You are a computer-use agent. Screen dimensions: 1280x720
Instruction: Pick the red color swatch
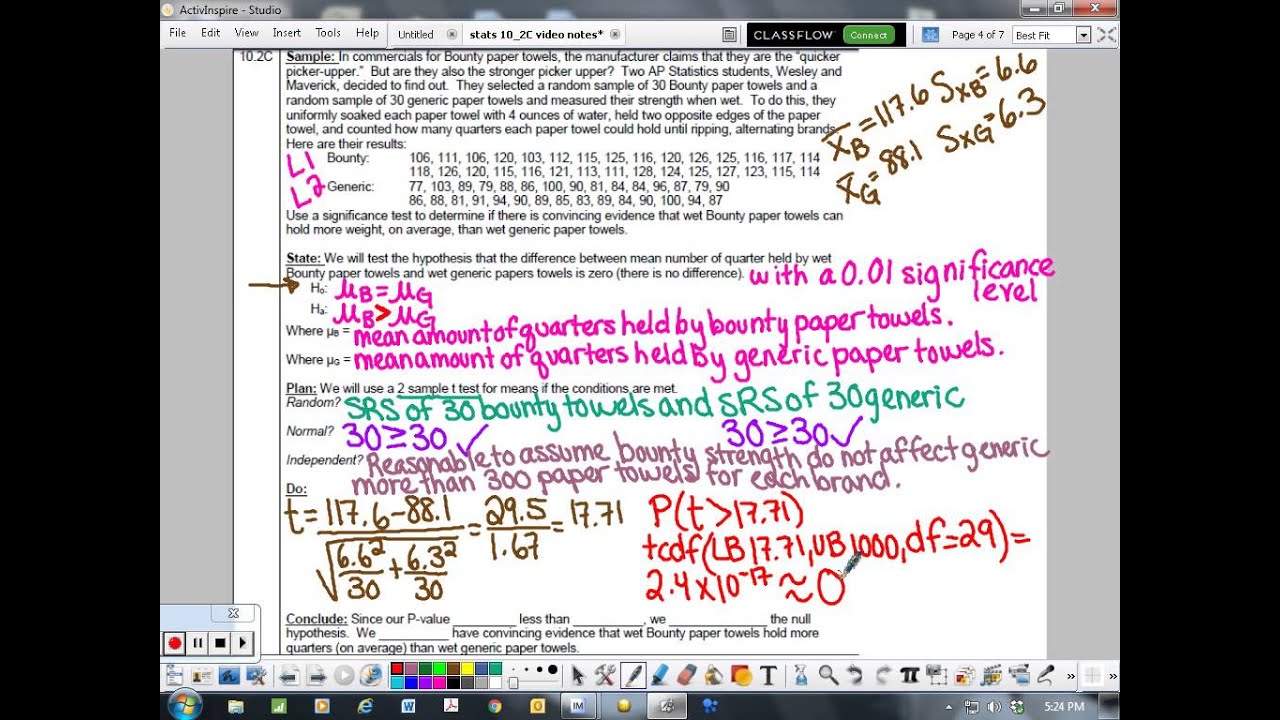(x=397, y=668)
